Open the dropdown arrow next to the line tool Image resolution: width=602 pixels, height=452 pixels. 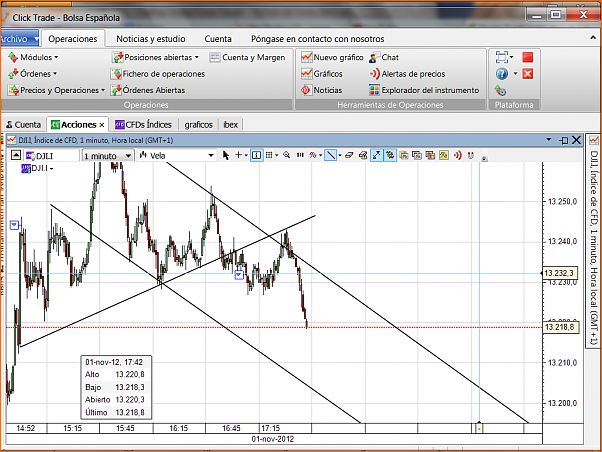(340, 156)
